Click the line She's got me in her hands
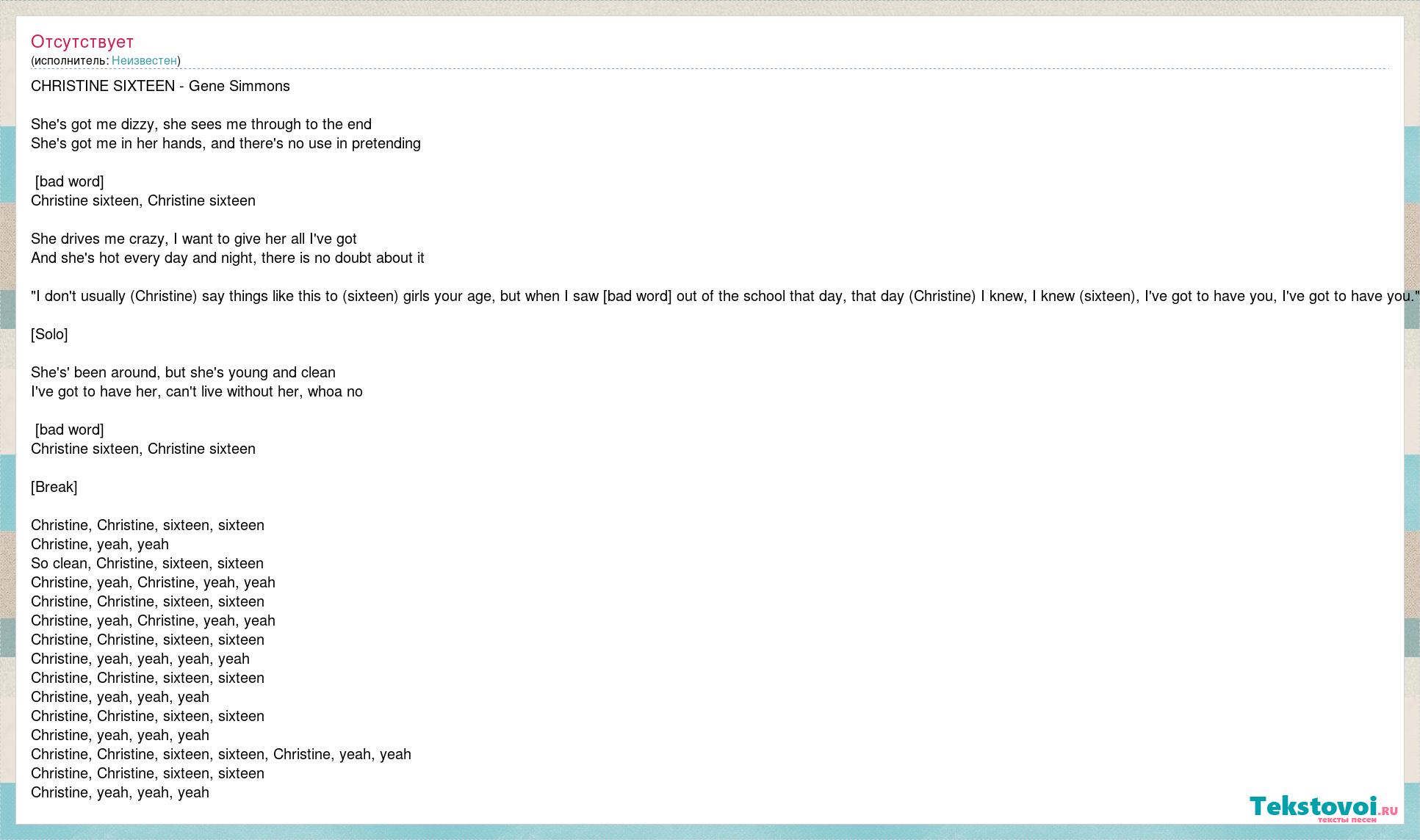1420x840 pixels. (x=226, y=143)
